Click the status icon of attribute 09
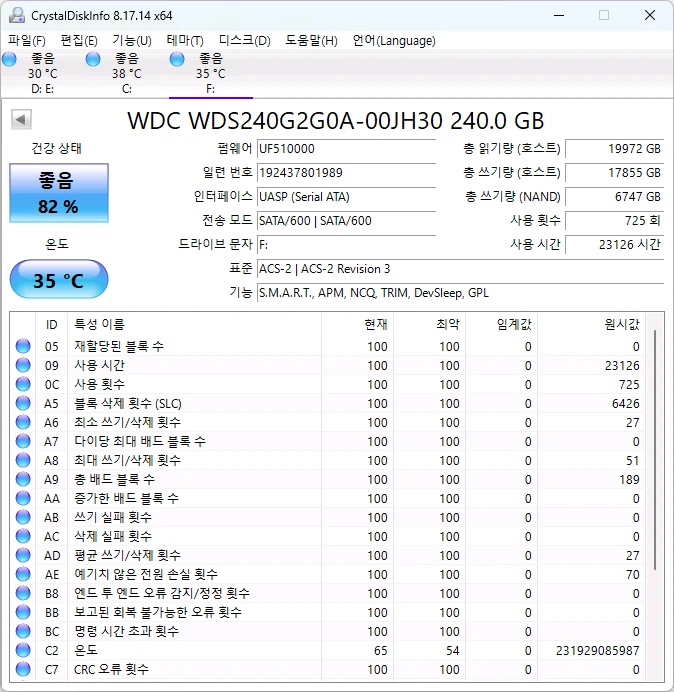The height and width of the screenshot is (692, 674). [x=23, y=365]
